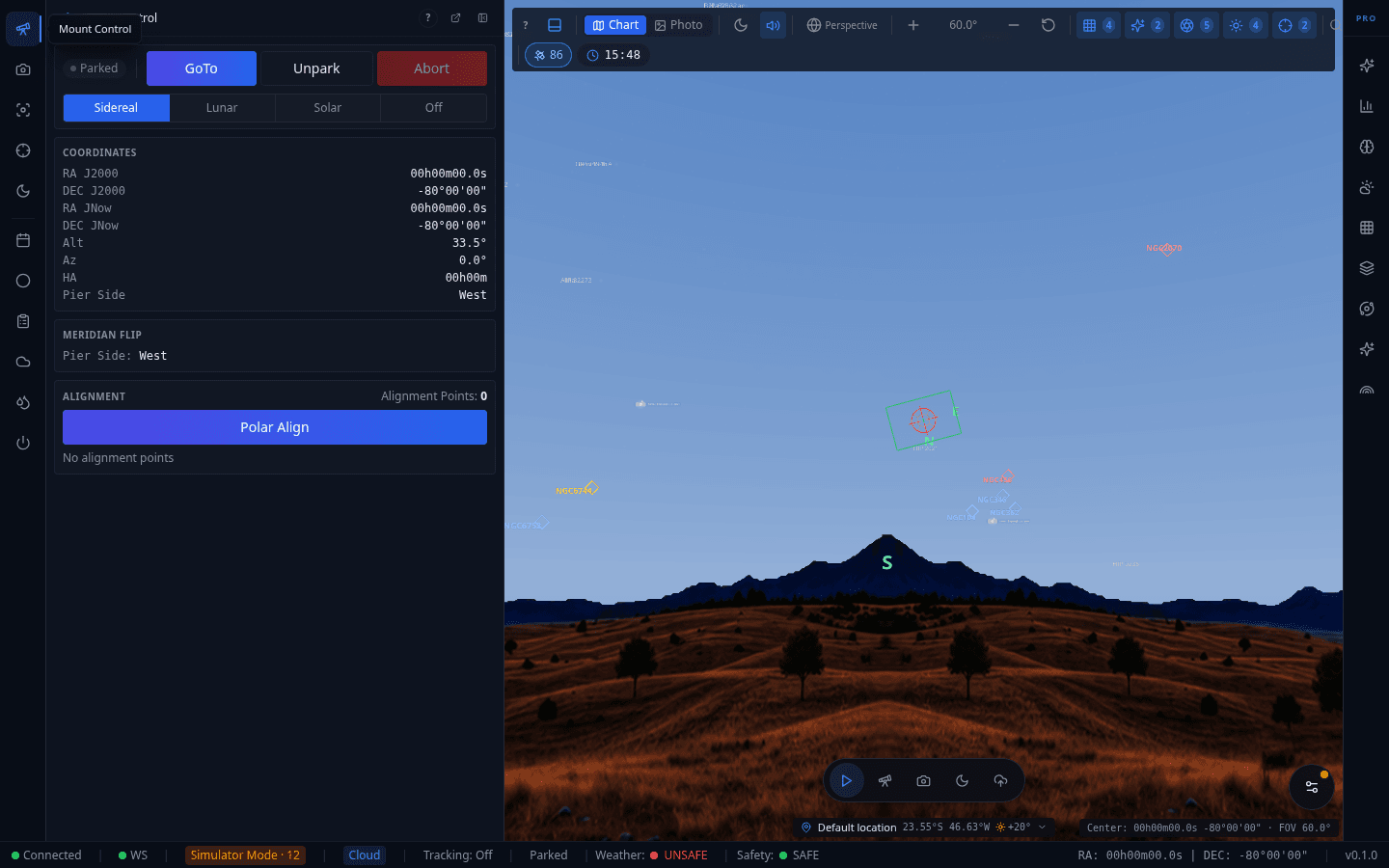Open the globe icon in right sidebar
1389x868 pixels.
[x=1367, y=147]
